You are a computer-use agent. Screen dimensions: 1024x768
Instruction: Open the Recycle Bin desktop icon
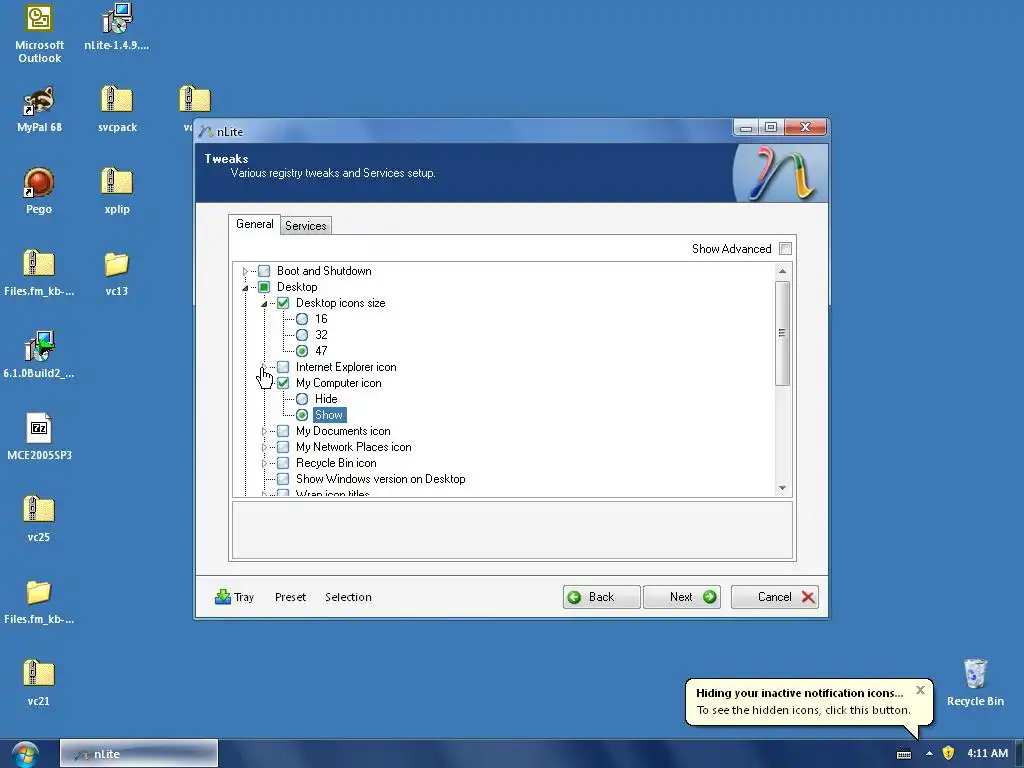click(x=975, y=683)
